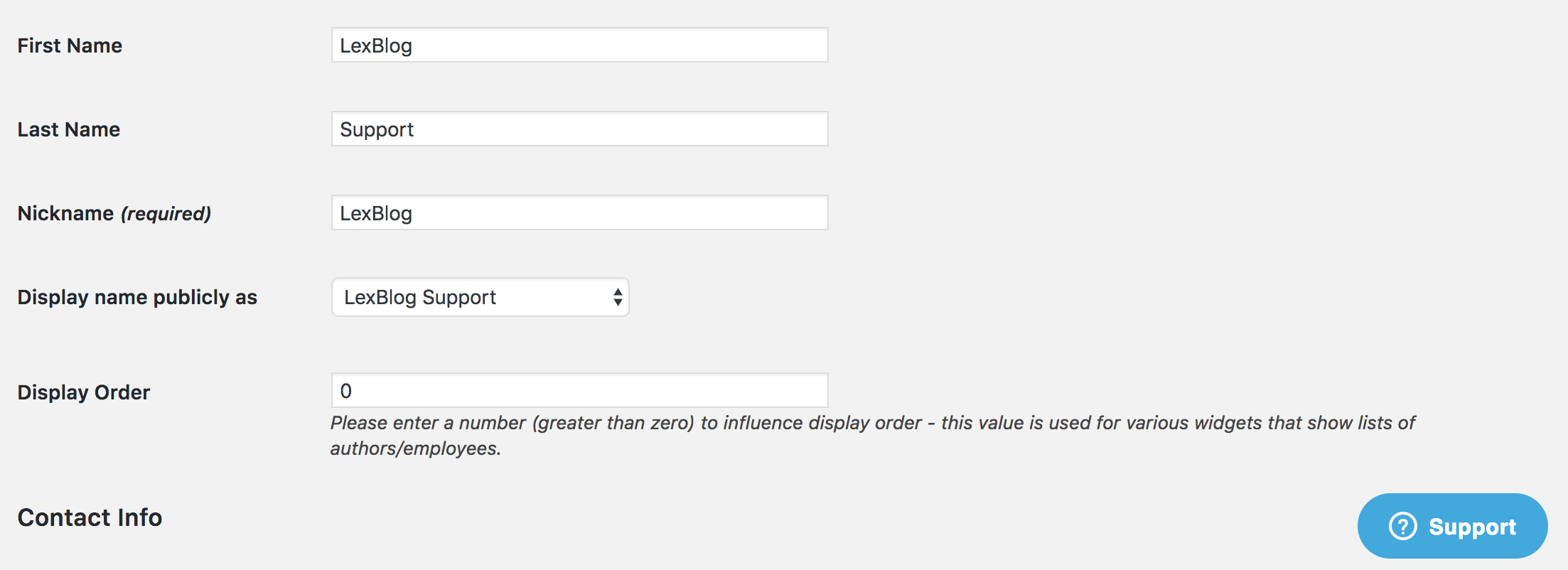1568x570 pixels.
Task: Click the First Name label
Action: pos(70,45)
